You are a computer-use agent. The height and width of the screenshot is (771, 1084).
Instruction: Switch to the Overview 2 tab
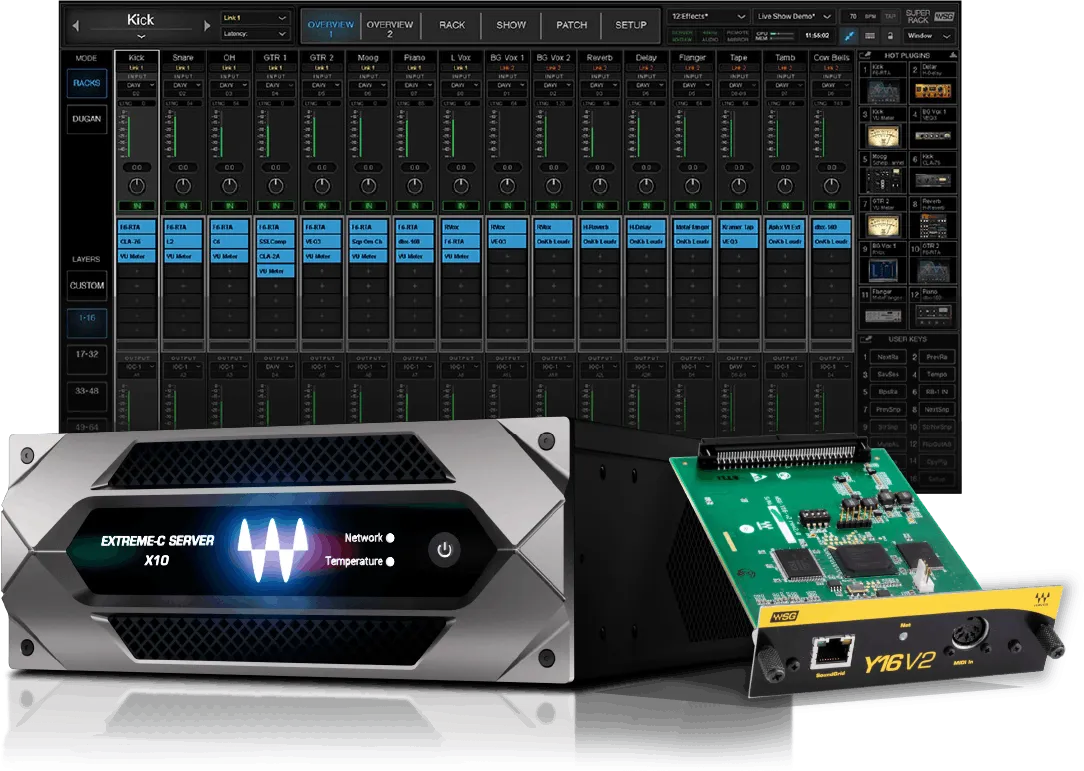[390, 28]
